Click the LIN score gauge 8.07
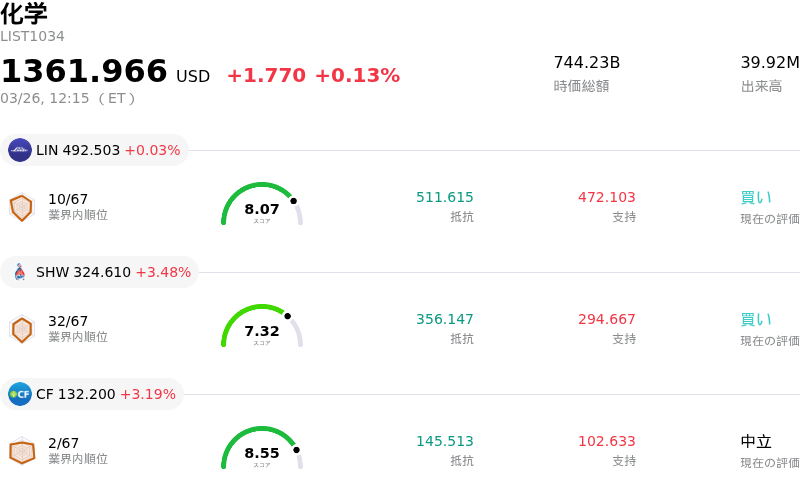800x488 pixels. click(x=261, y=206)
